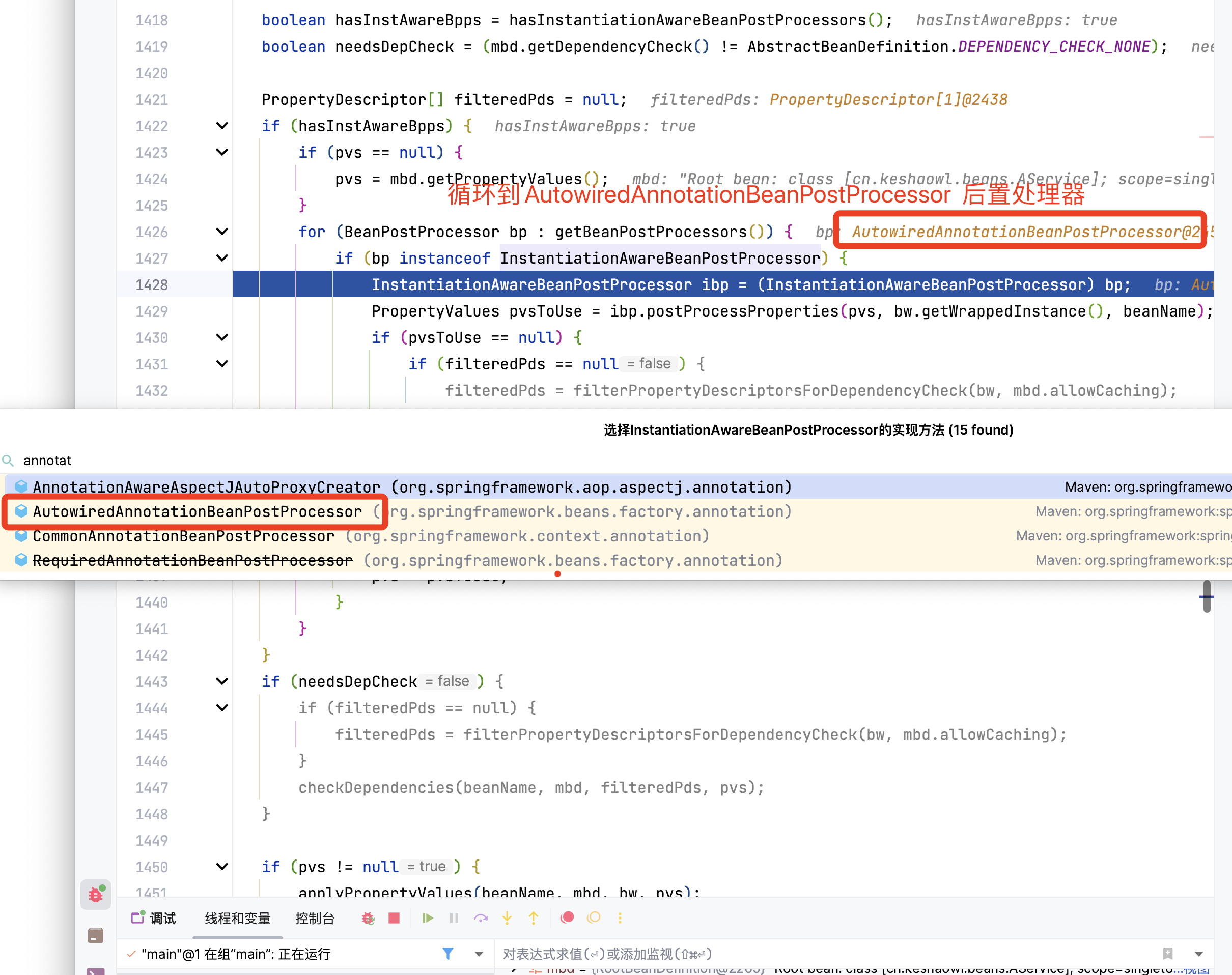
Task: Switch to the 线程和变量 tab
Action: point(238,918)
